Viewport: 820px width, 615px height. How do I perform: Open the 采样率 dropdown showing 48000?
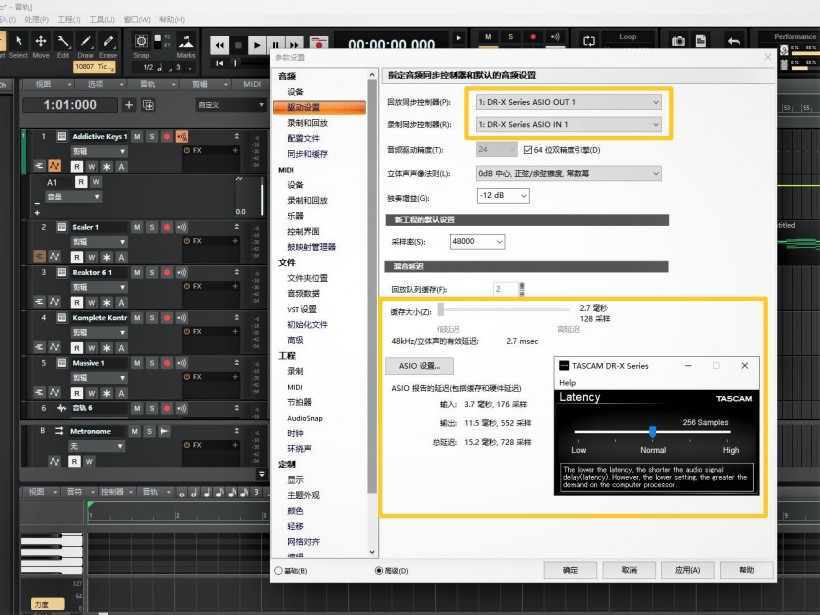coord(478,241)
